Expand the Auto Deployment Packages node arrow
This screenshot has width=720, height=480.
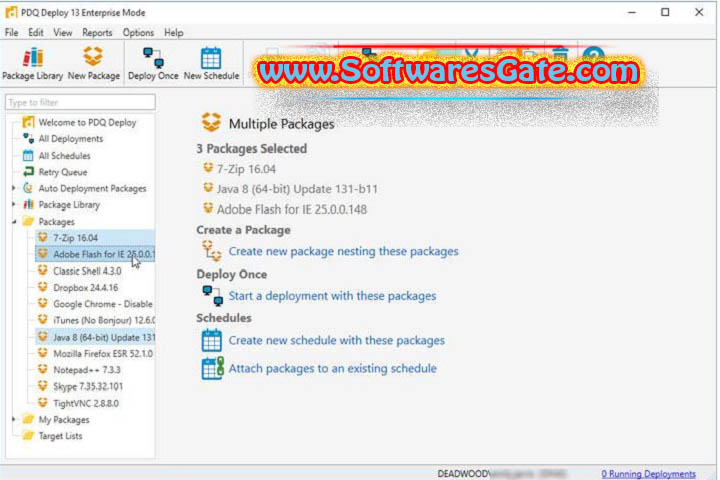point(14,188)
